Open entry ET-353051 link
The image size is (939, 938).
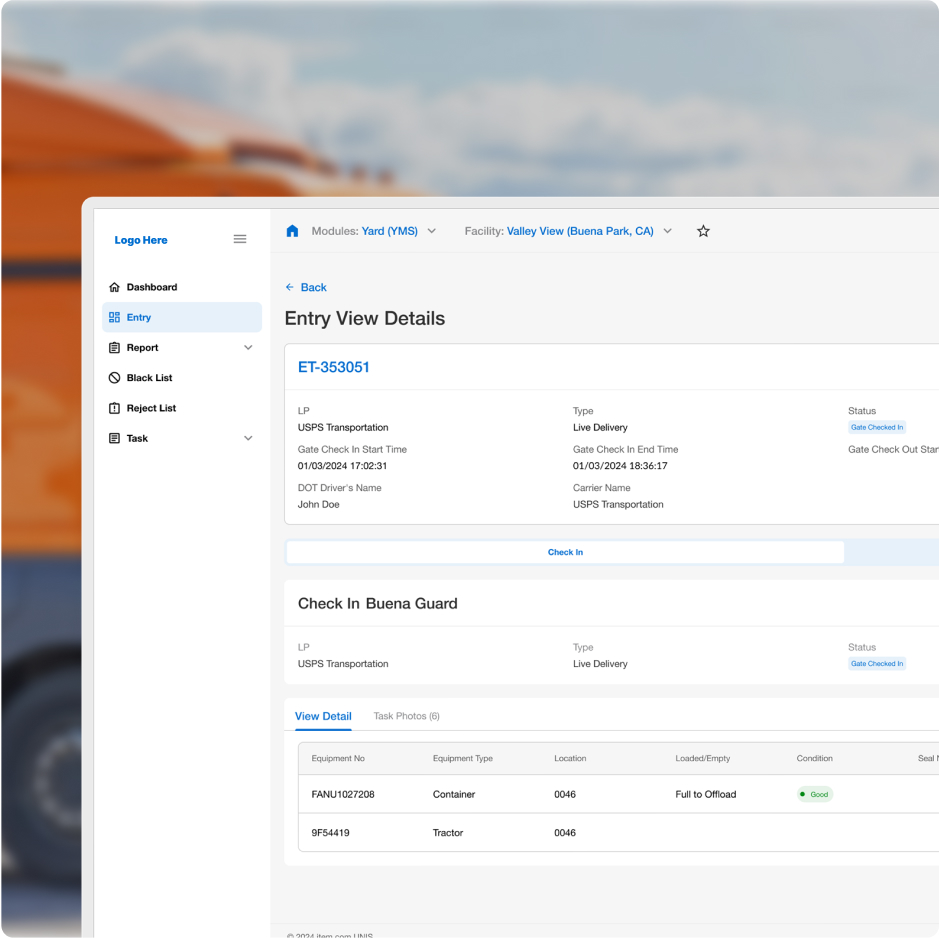click(334, 367)
